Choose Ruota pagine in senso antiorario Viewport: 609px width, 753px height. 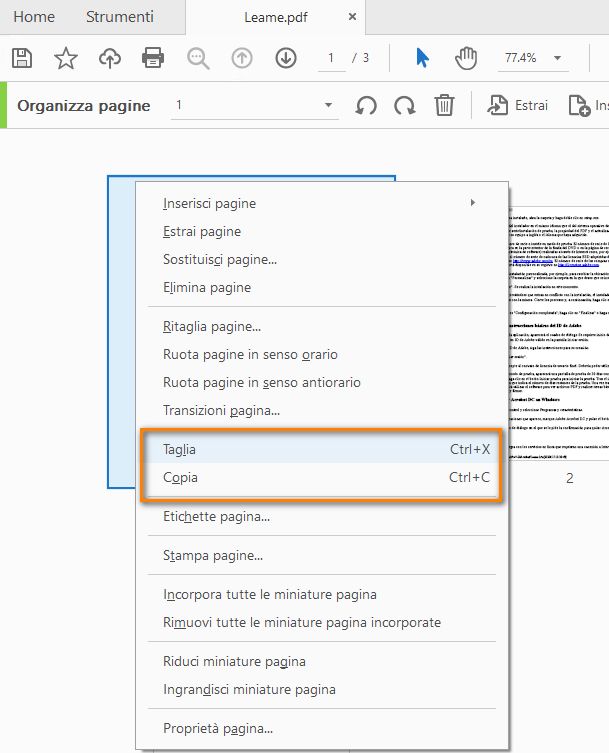tap(322, 382)
